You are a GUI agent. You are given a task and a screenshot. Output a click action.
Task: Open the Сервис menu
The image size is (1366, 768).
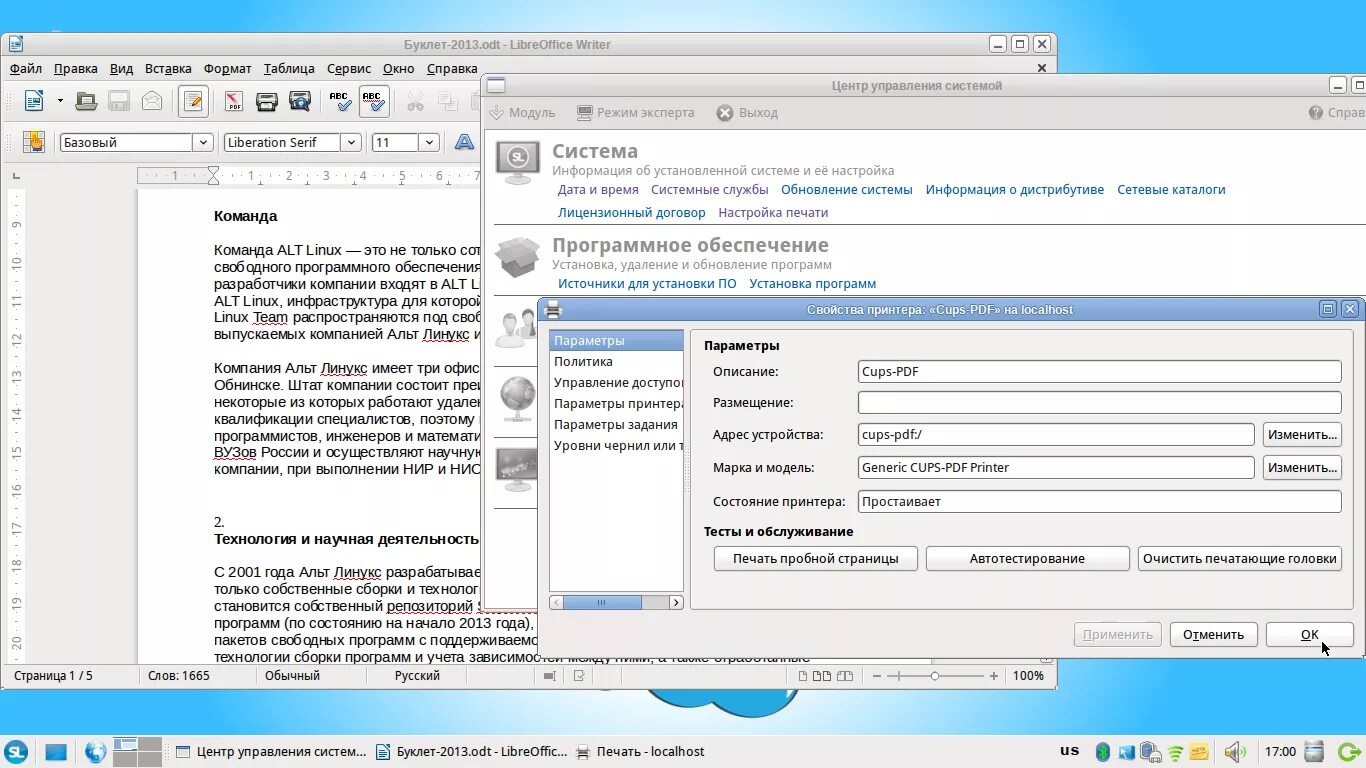[x=349, y=69]
